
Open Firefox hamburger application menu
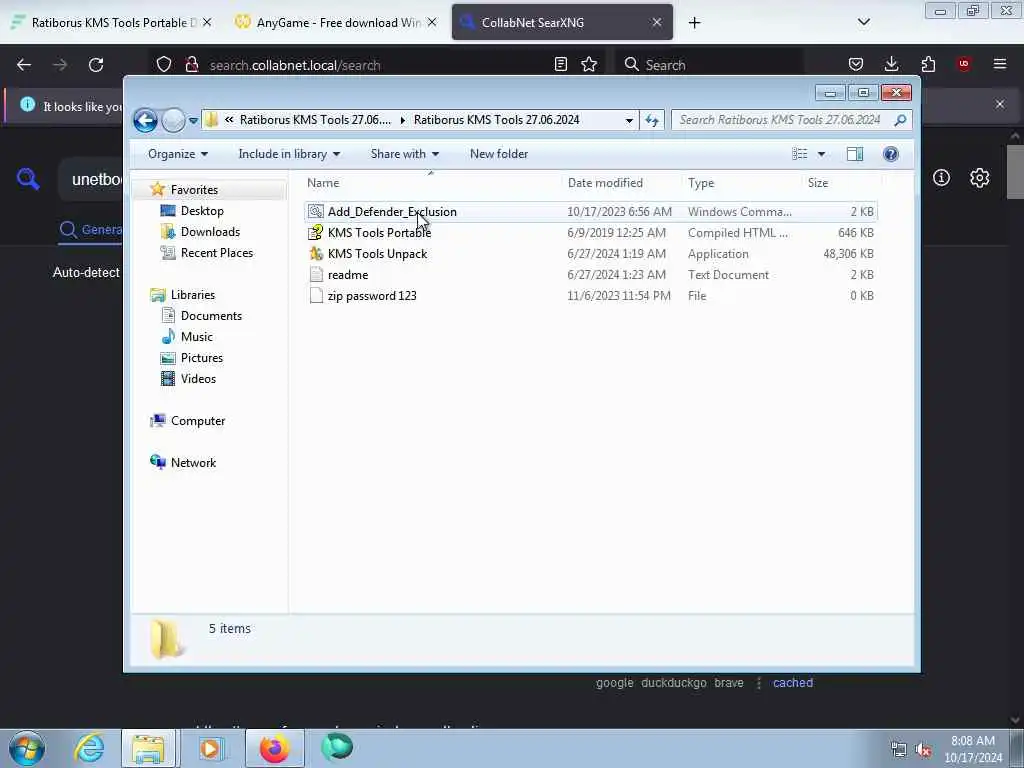tap(1000, 65)
